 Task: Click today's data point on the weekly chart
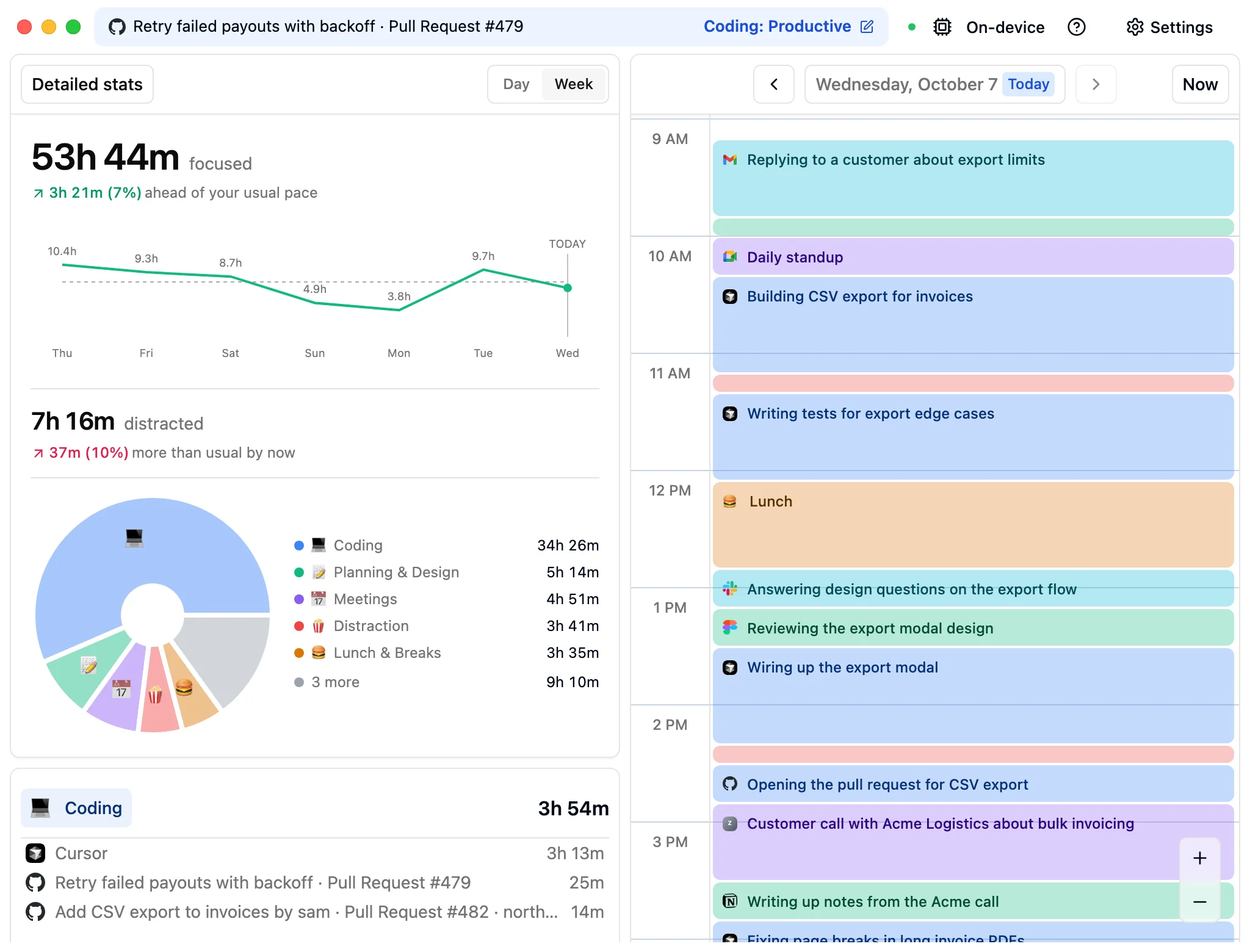click(x=568, y=288)
